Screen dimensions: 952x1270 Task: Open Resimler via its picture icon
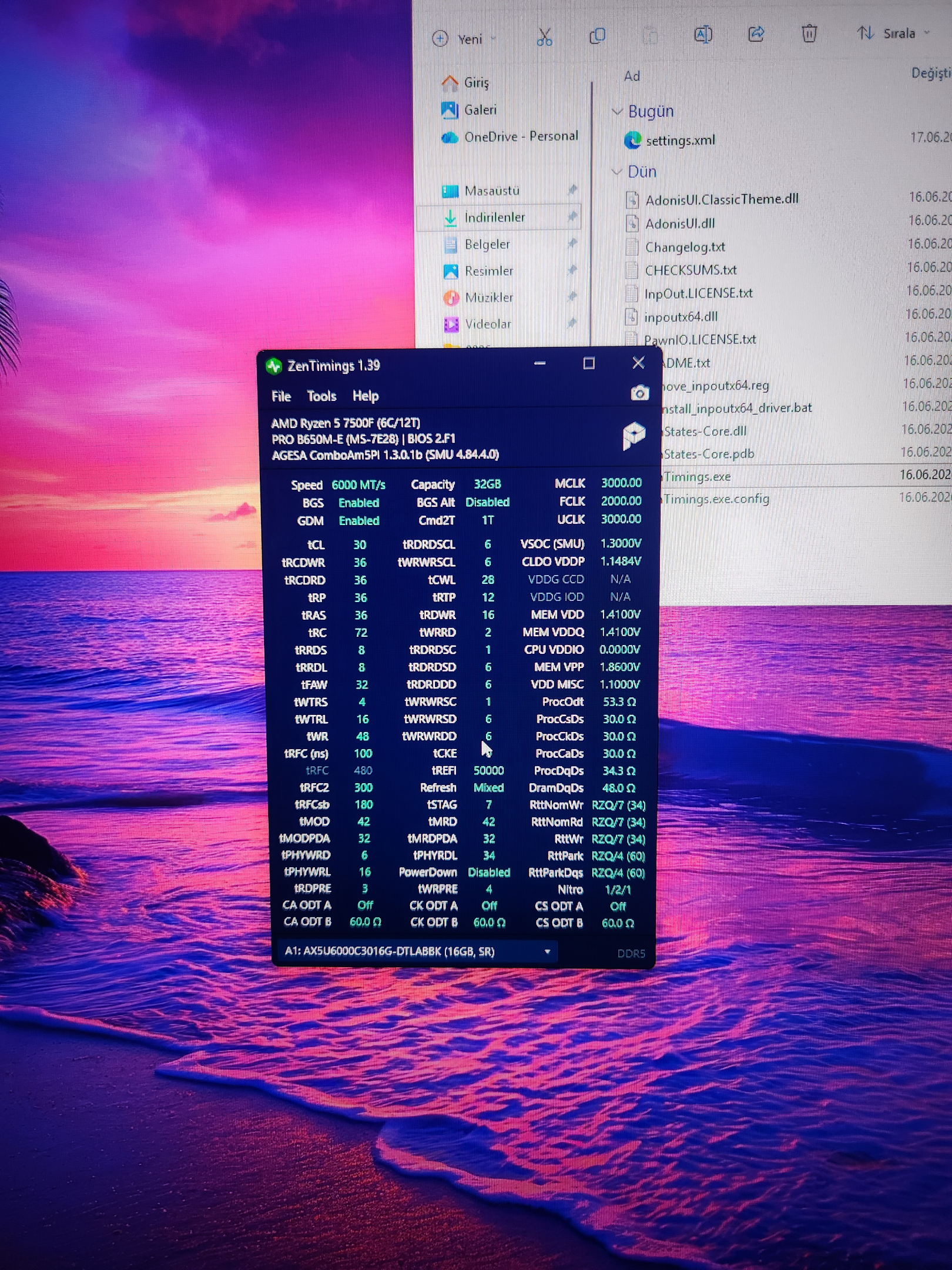[451, 271]
